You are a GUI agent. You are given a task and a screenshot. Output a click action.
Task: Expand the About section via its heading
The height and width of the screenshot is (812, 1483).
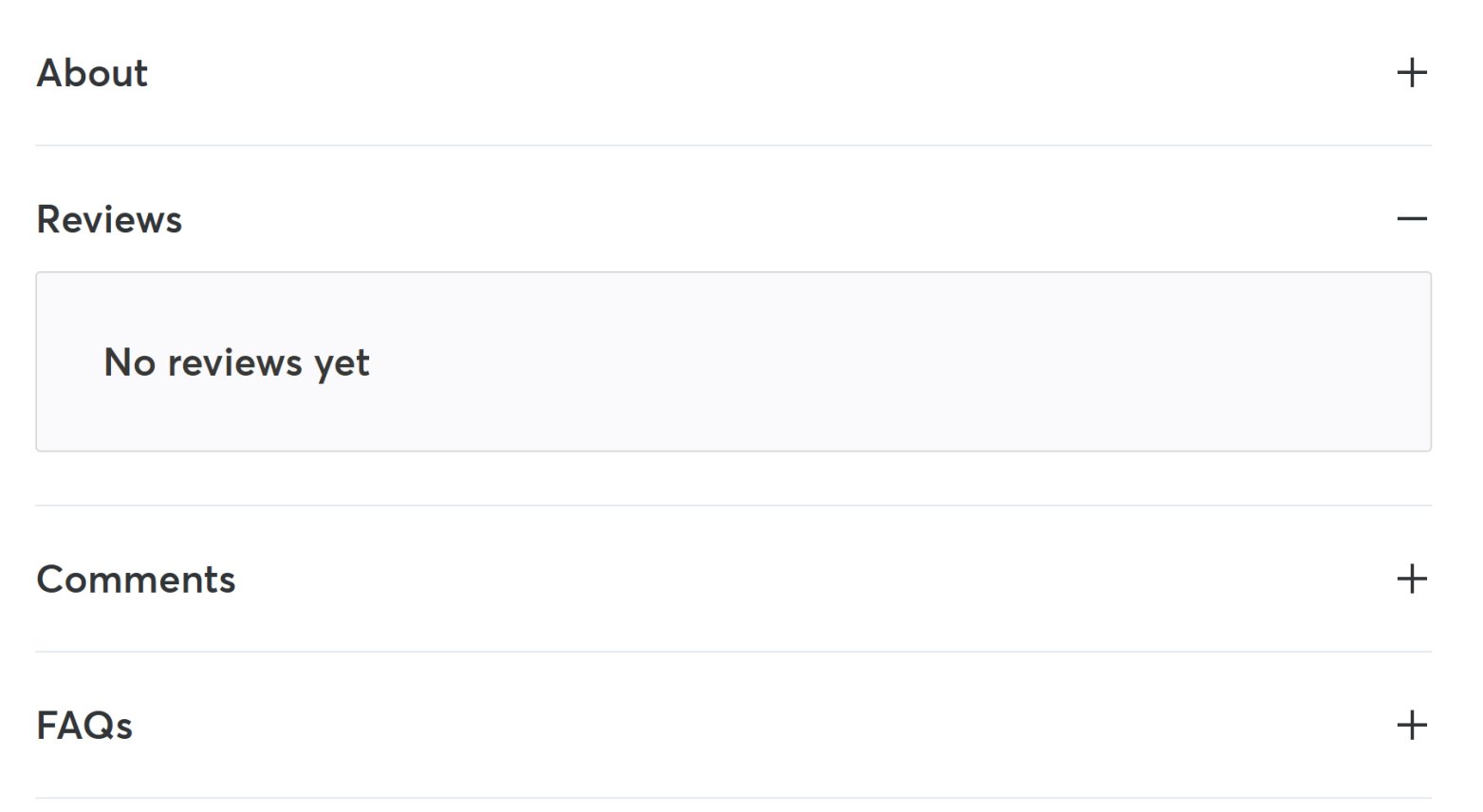[x=92, y=73]
